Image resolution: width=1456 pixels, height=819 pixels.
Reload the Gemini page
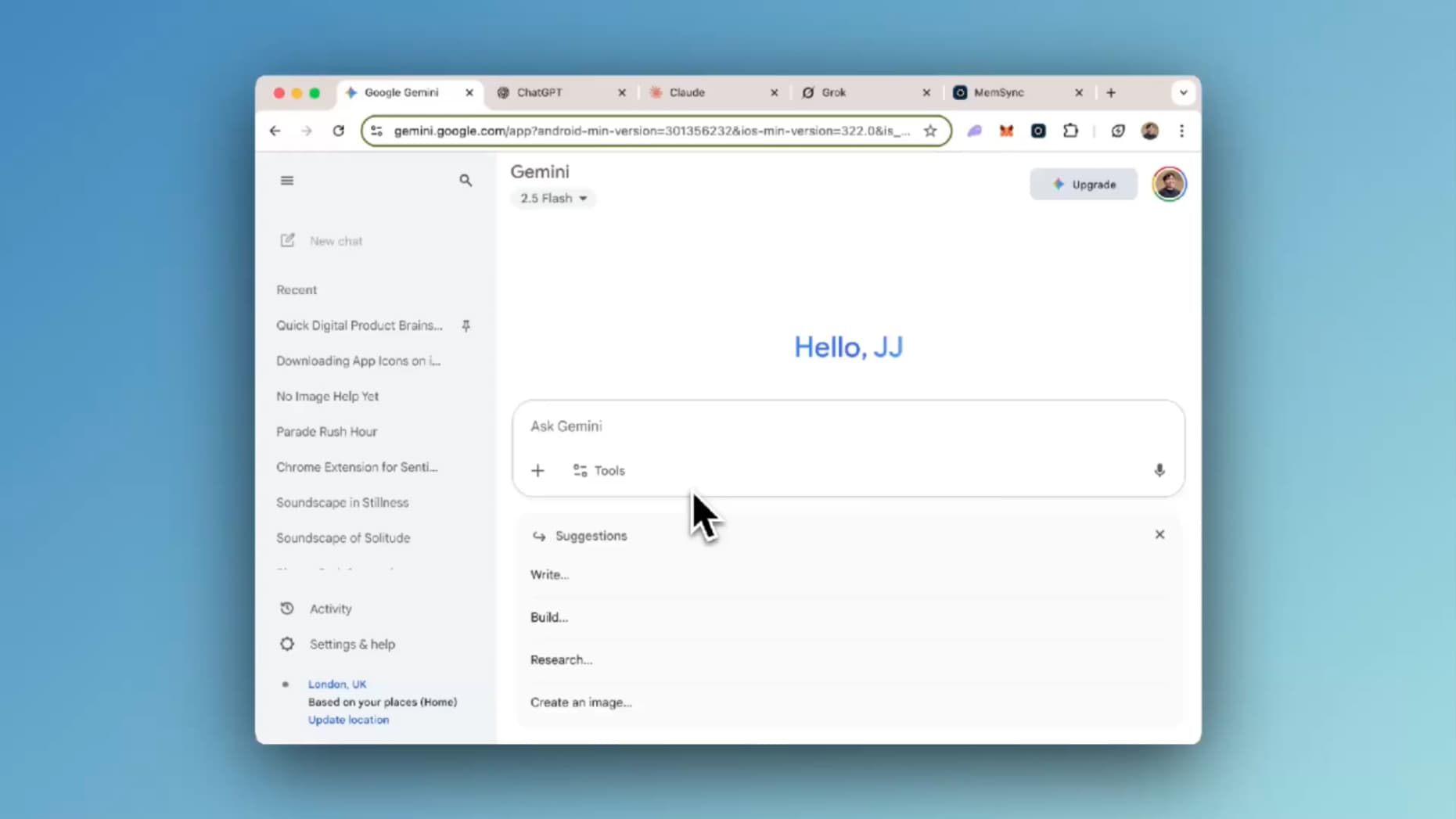(x=338, y=131)
